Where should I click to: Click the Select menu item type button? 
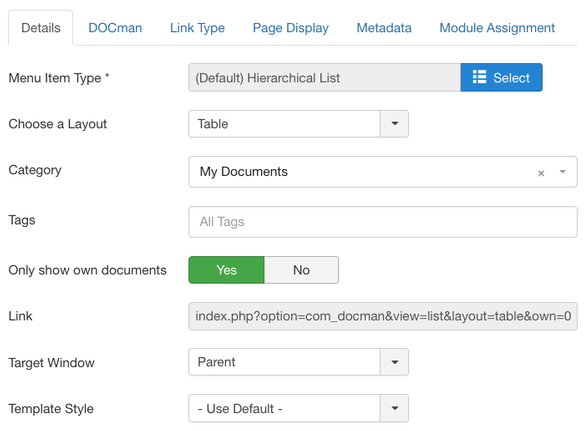tap(501, 78)
